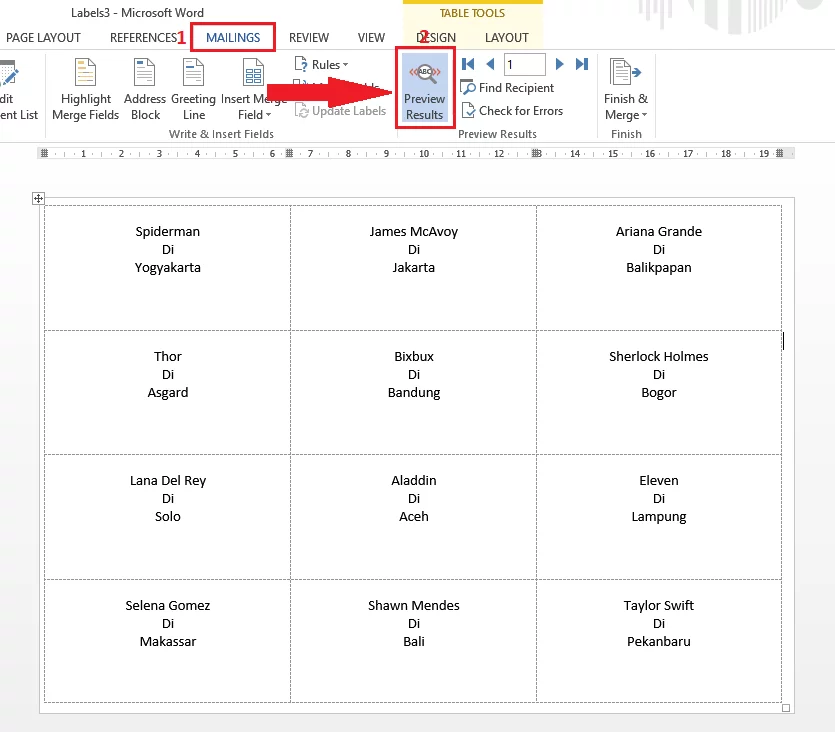Image resolution: width=835 pixels, height=732 pixels.
Task: Click the Taylor Swift label text
Action: click(659, 605)
